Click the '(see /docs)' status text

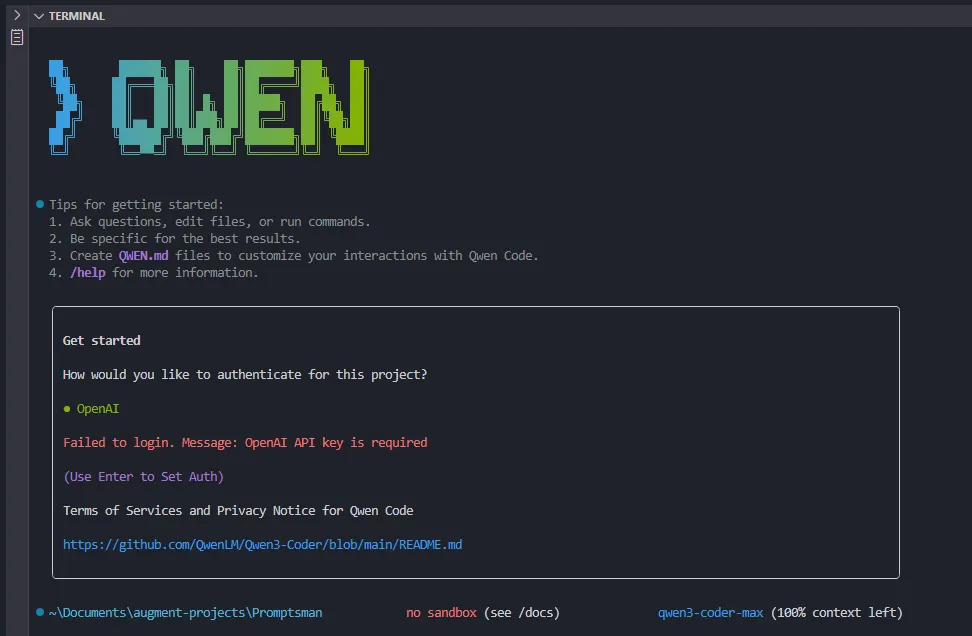pyautogui.click(x=521, y=612)
